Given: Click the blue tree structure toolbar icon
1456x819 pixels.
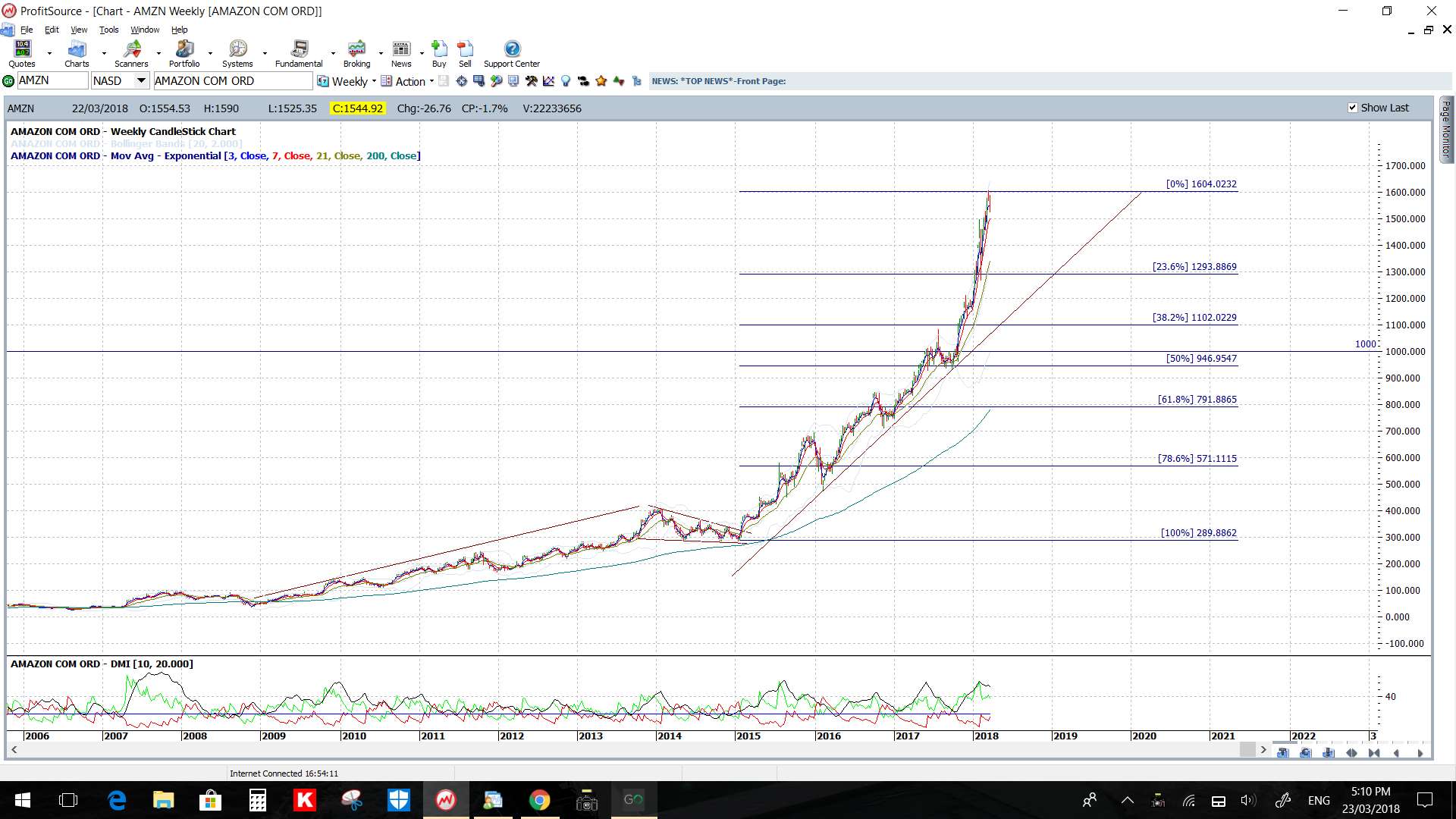Looking at the screenshot, I should [x=636, y=81].
